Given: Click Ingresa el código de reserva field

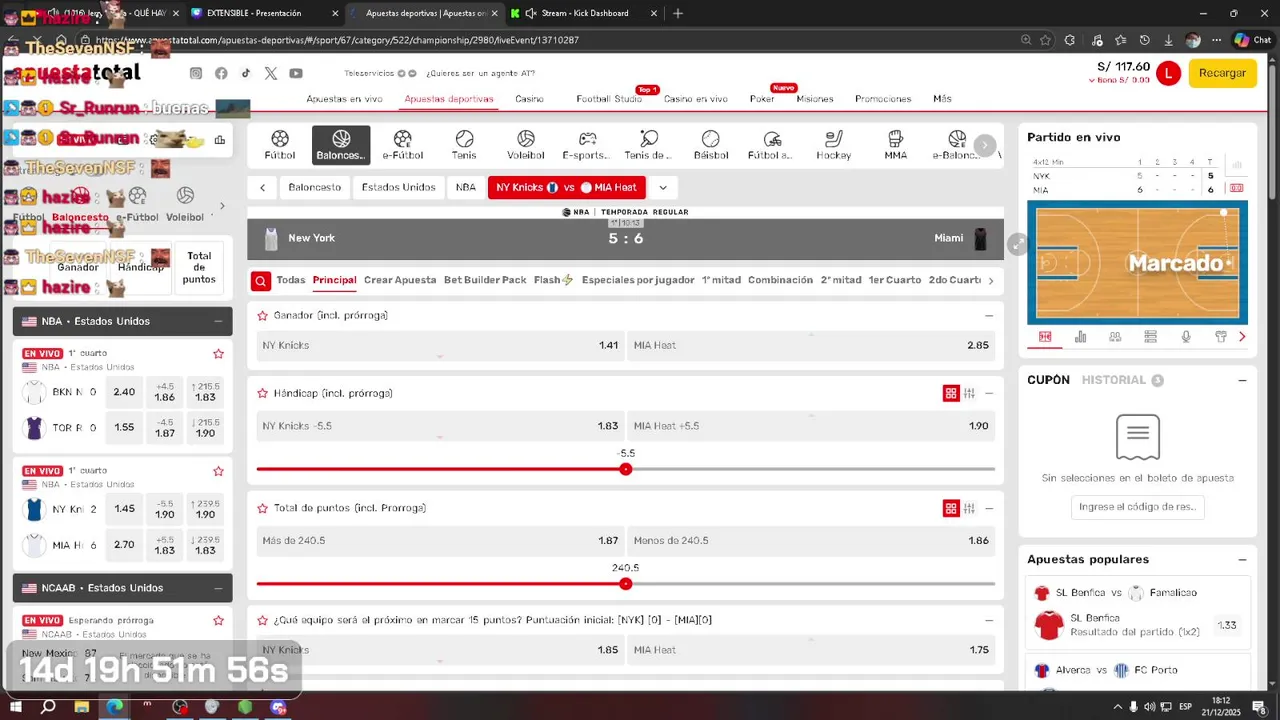Looking at the screenshot, I should (x=1137, y=507).
